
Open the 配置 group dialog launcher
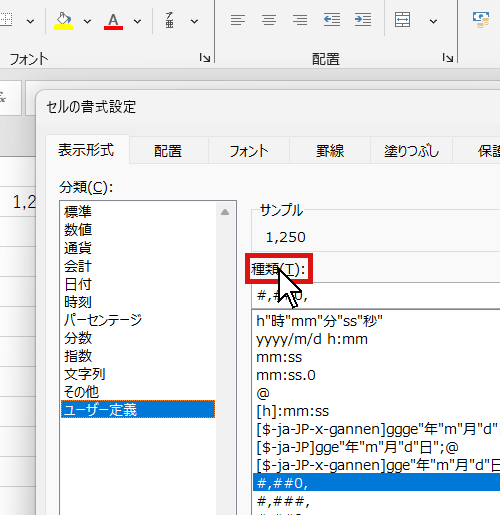point(448,58)
